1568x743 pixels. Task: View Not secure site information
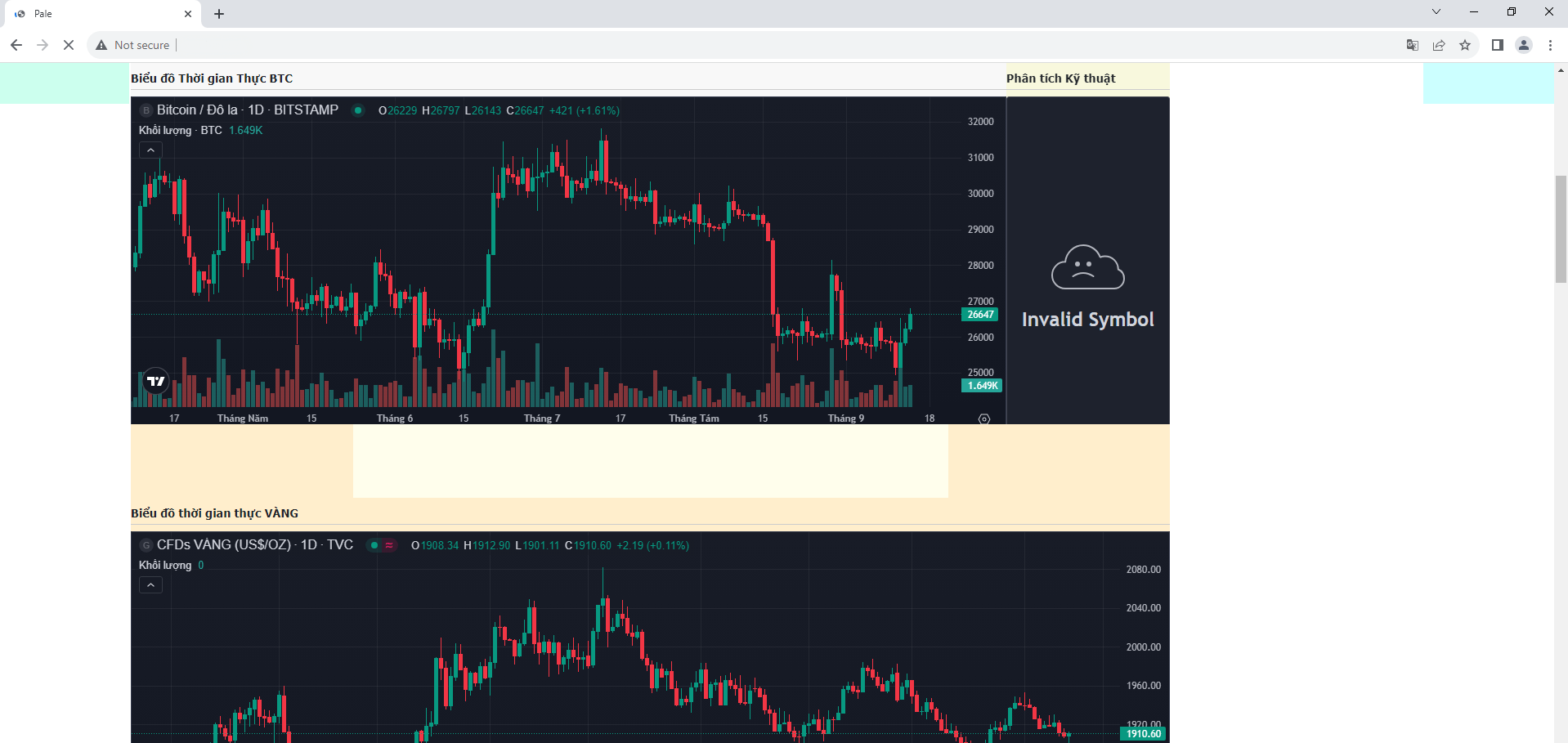pos(132,45)
